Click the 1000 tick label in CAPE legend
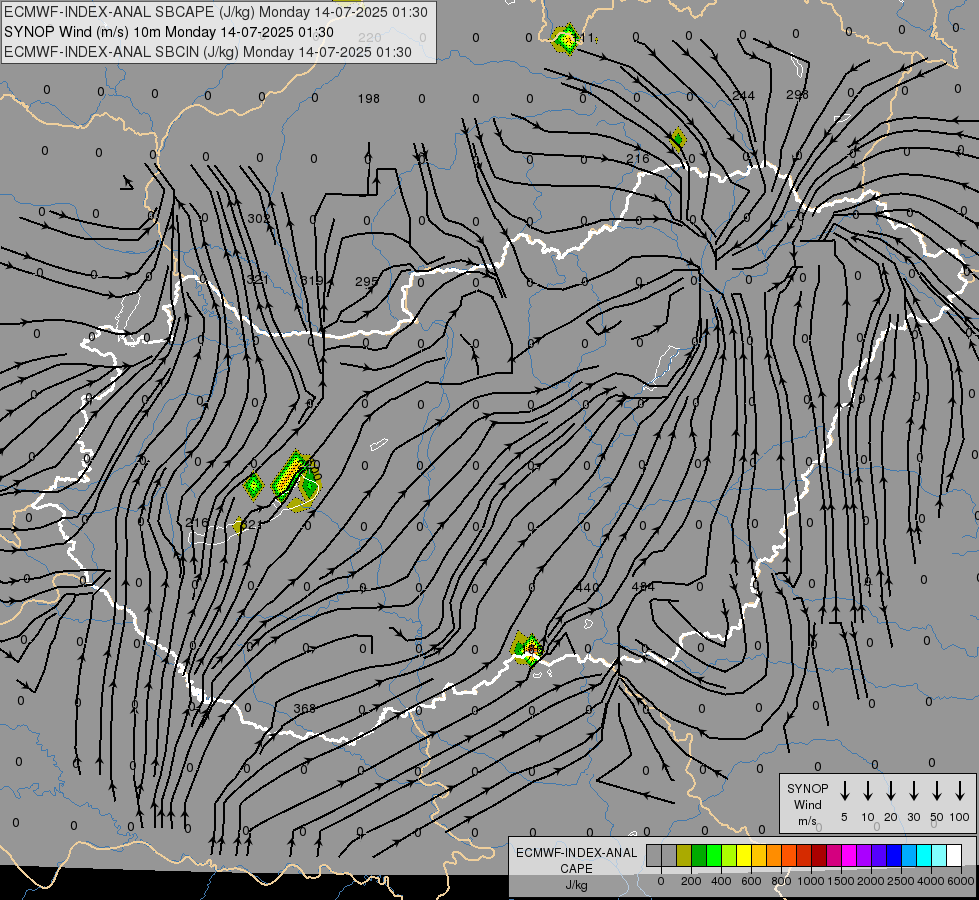Viewport: 979px width, 900px height. tap(810, 881)
